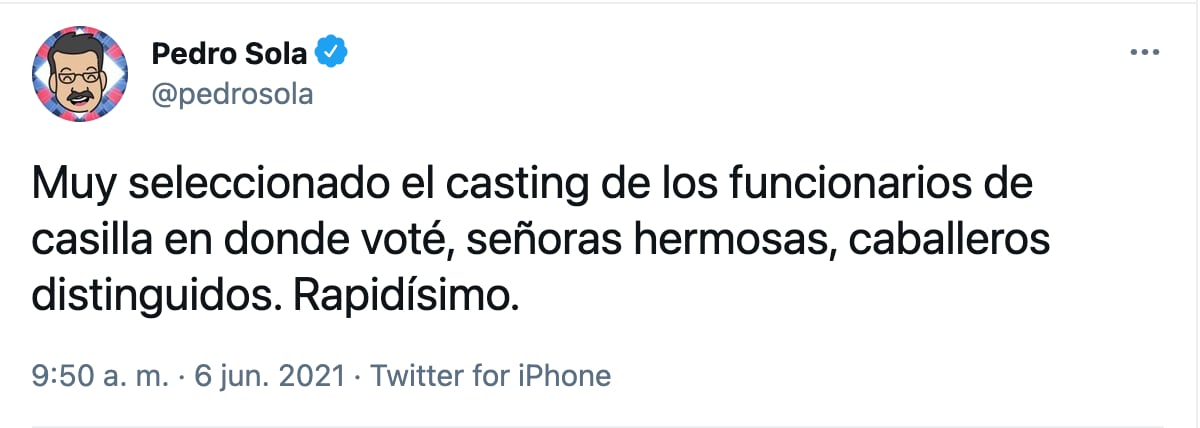The height and width of the screenshot is (428, 1200).
Task: Open the Twitter for iPhone source link
Action: click(491, 376)
